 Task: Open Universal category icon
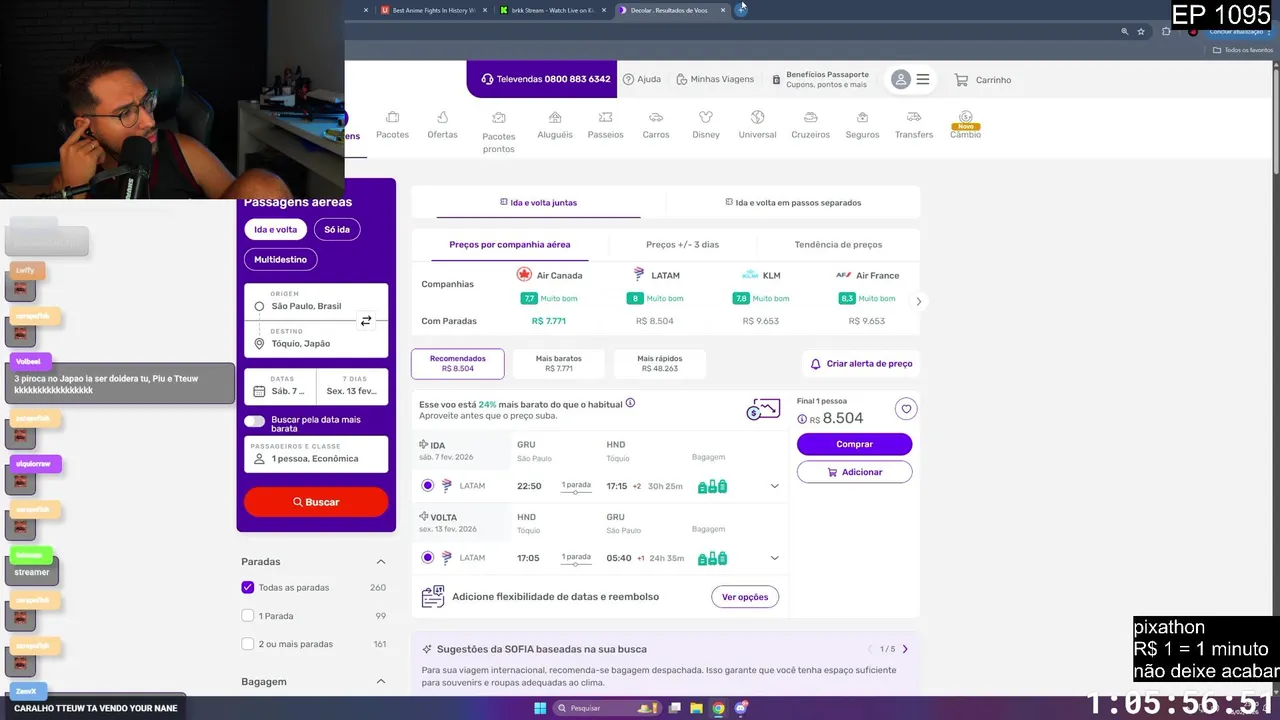[x=757, y=125]
